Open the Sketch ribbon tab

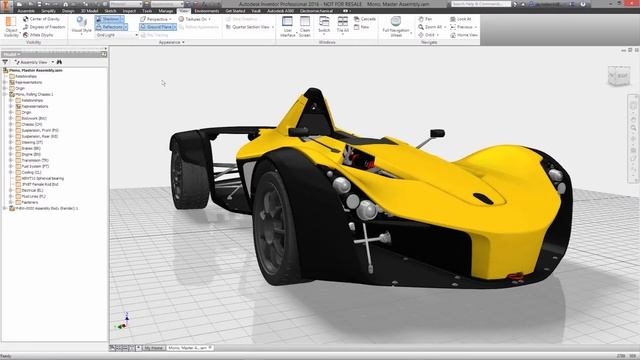point(110,11)
